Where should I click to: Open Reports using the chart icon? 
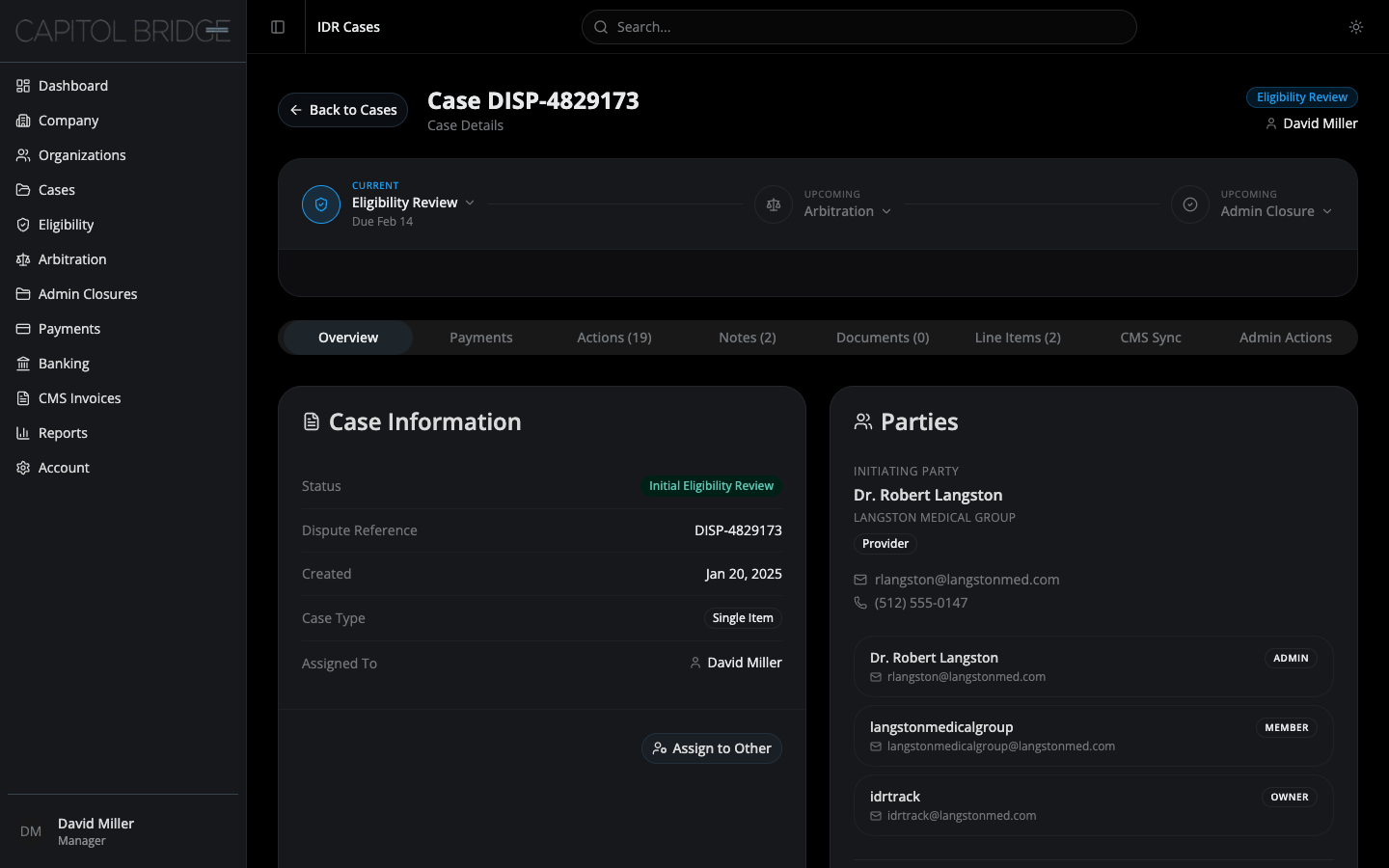[23, 433]
